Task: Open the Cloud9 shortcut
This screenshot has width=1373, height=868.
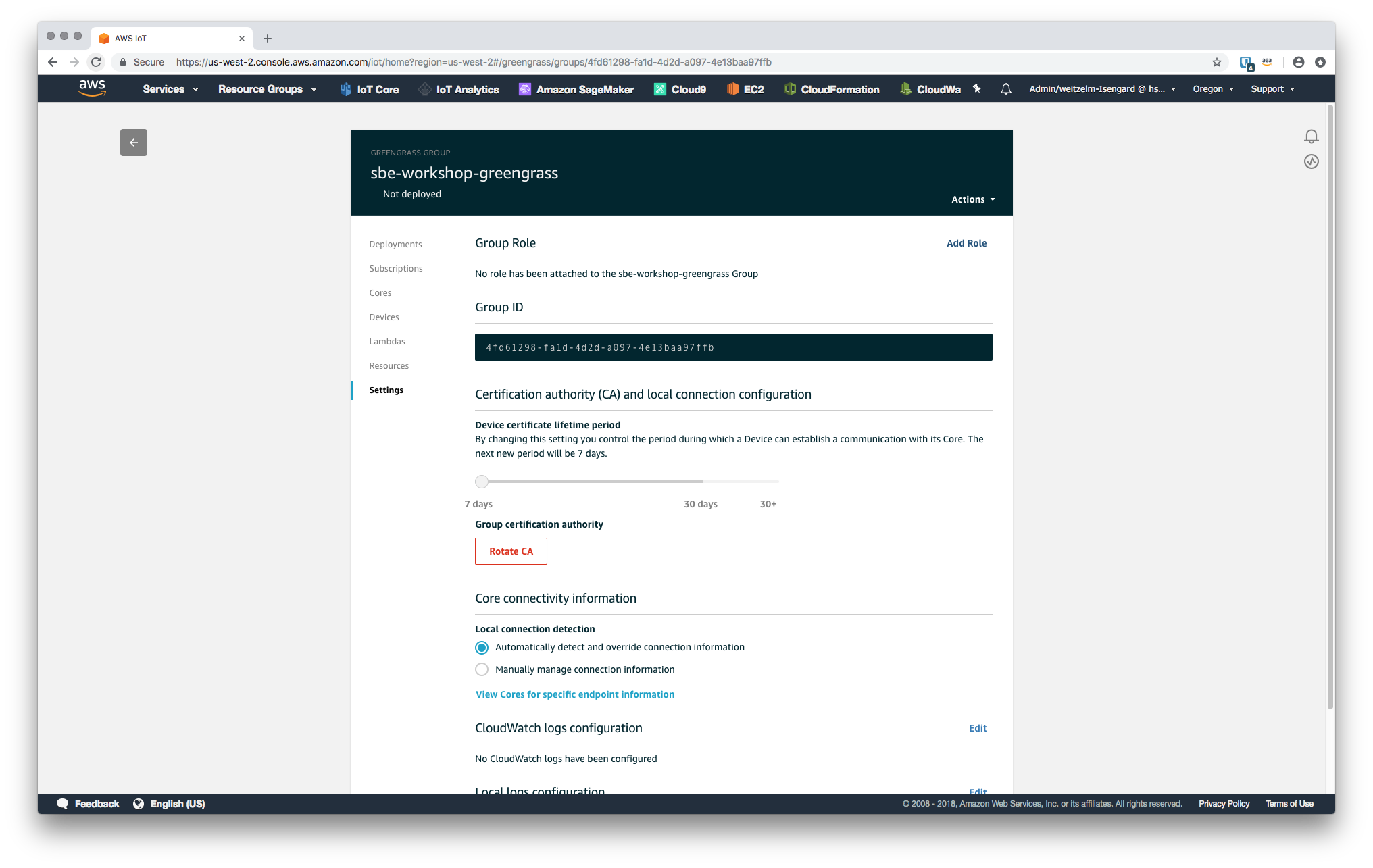Action: click(680, 89)
